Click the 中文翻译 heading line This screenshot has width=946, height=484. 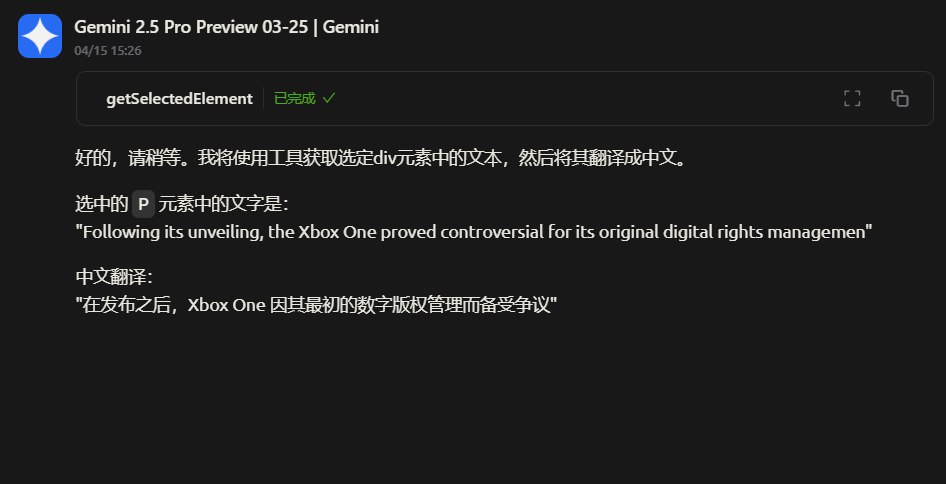pyautogui.click(x=113, y=277)
